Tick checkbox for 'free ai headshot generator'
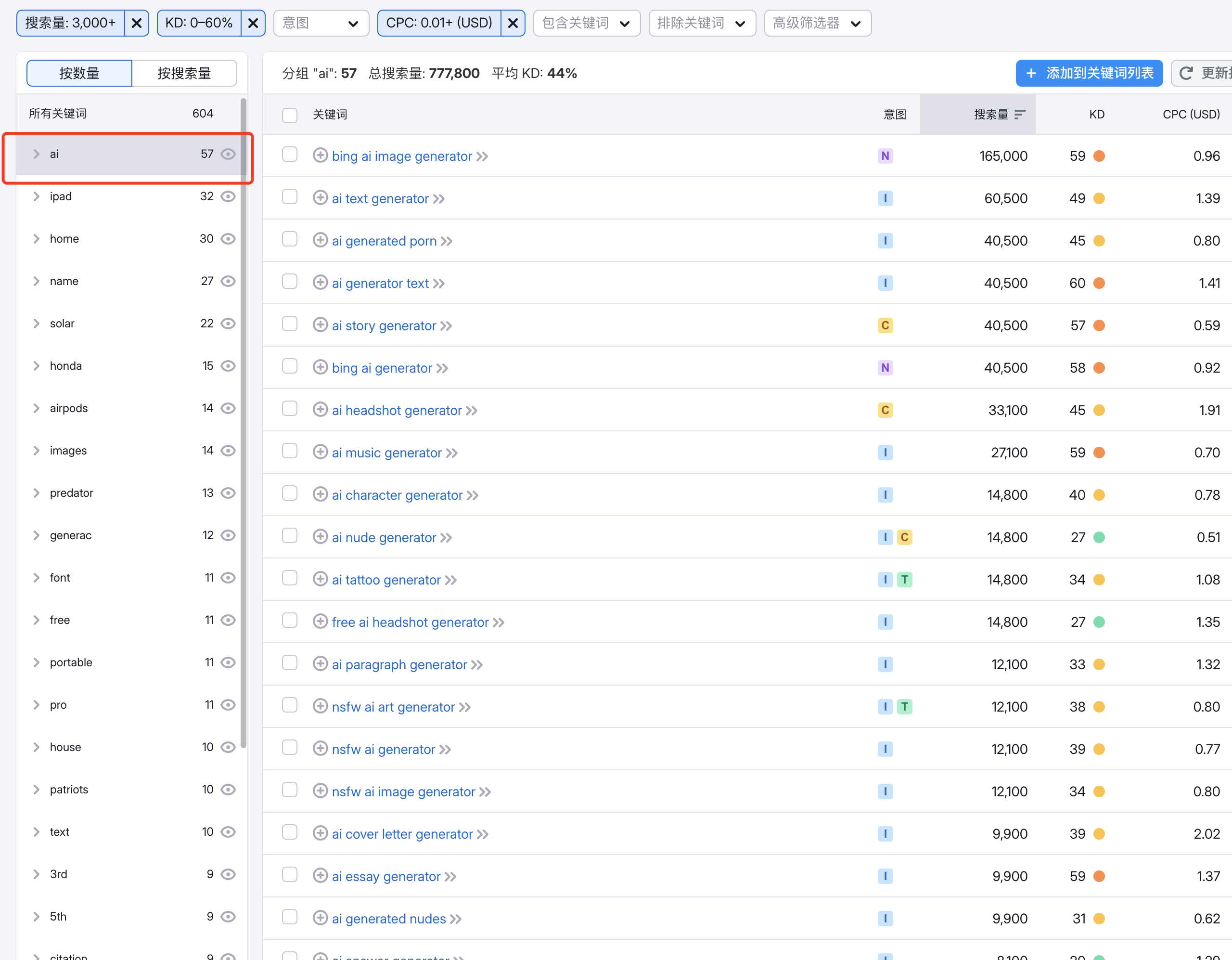Image resolution: width=1232 pixels, height=960 pixels. (289, 620)
